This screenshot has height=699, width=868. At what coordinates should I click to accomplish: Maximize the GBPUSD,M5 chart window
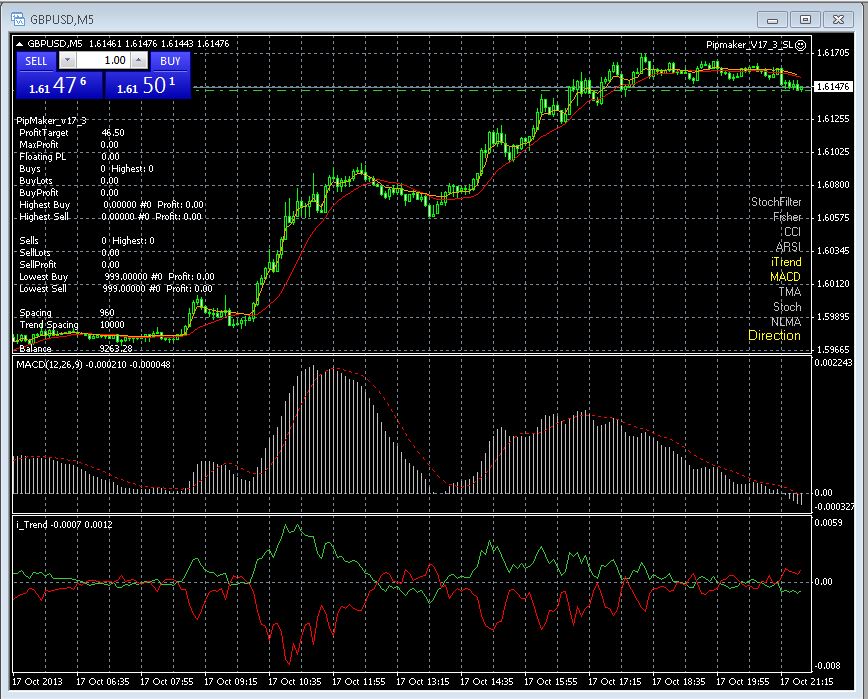point(805,19)
